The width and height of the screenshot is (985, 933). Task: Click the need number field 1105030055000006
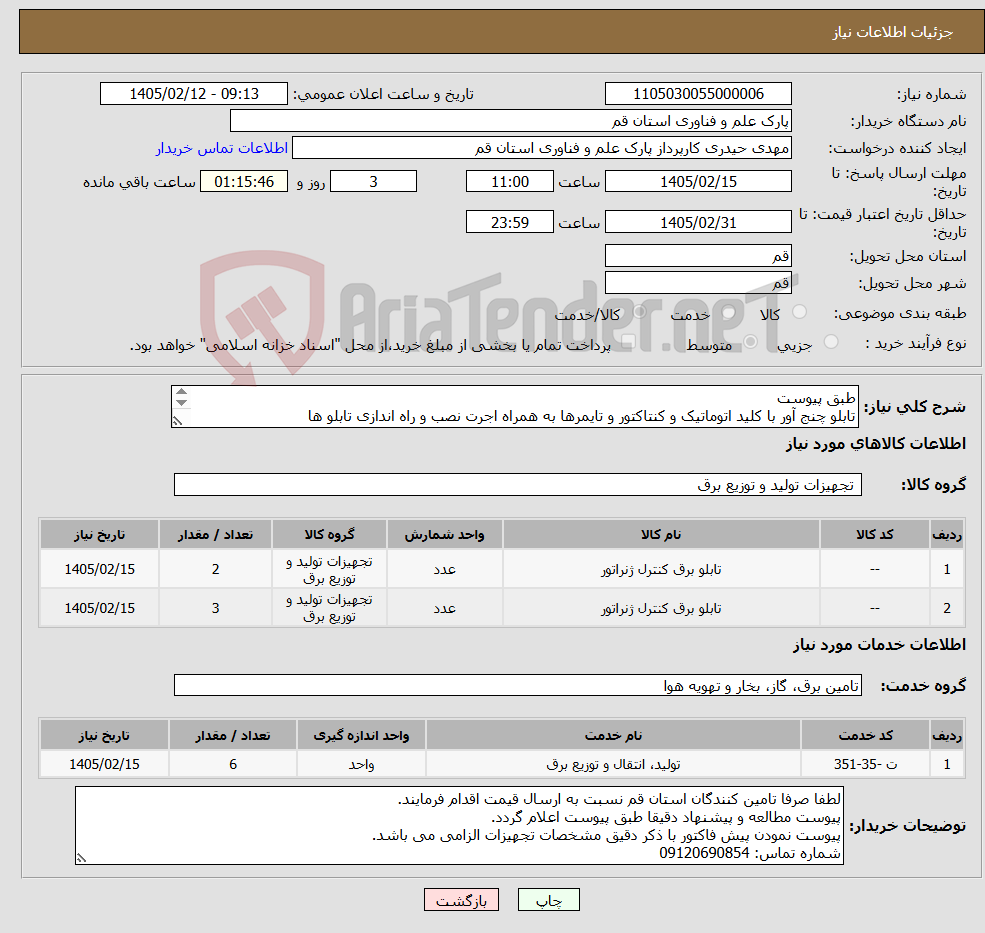coord(698,94)
